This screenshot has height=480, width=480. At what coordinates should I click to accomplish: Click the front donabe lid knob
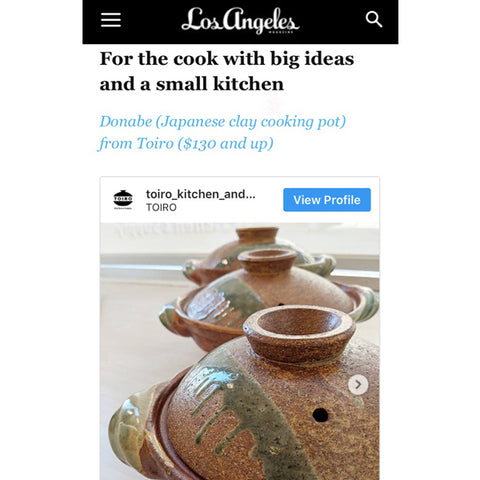pos(299,333)
